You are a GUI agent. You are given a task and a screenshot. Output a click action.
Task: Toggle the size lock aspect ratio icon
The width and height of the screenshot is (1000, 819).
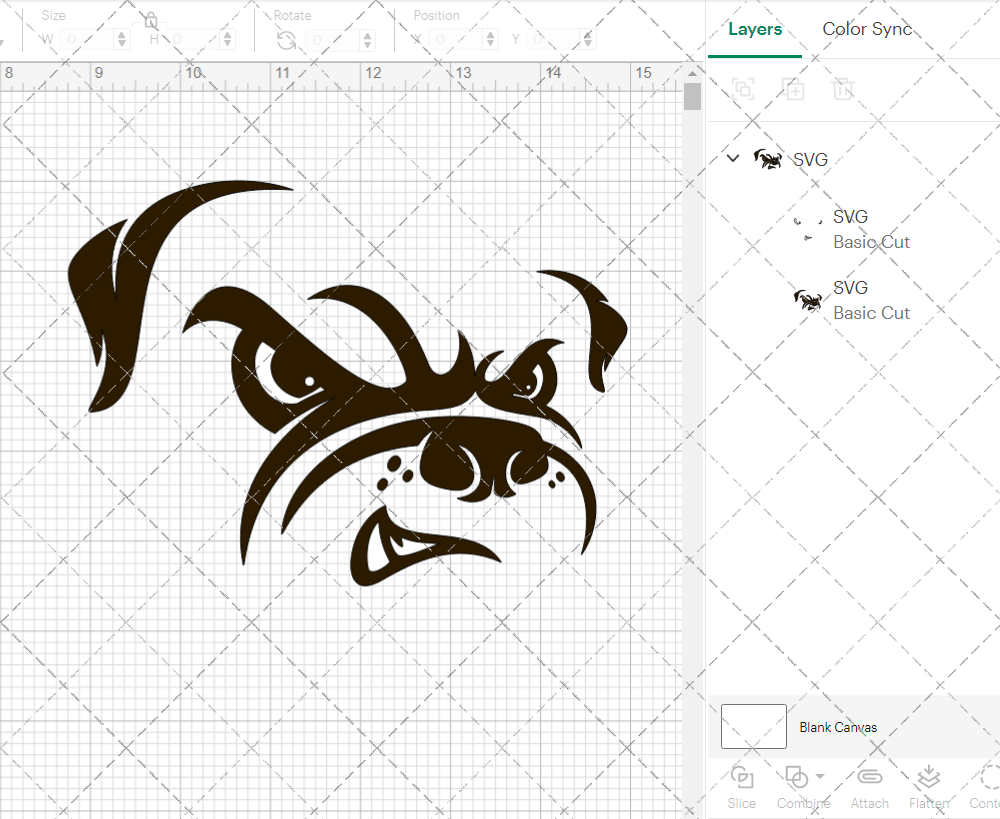[151, 21]
